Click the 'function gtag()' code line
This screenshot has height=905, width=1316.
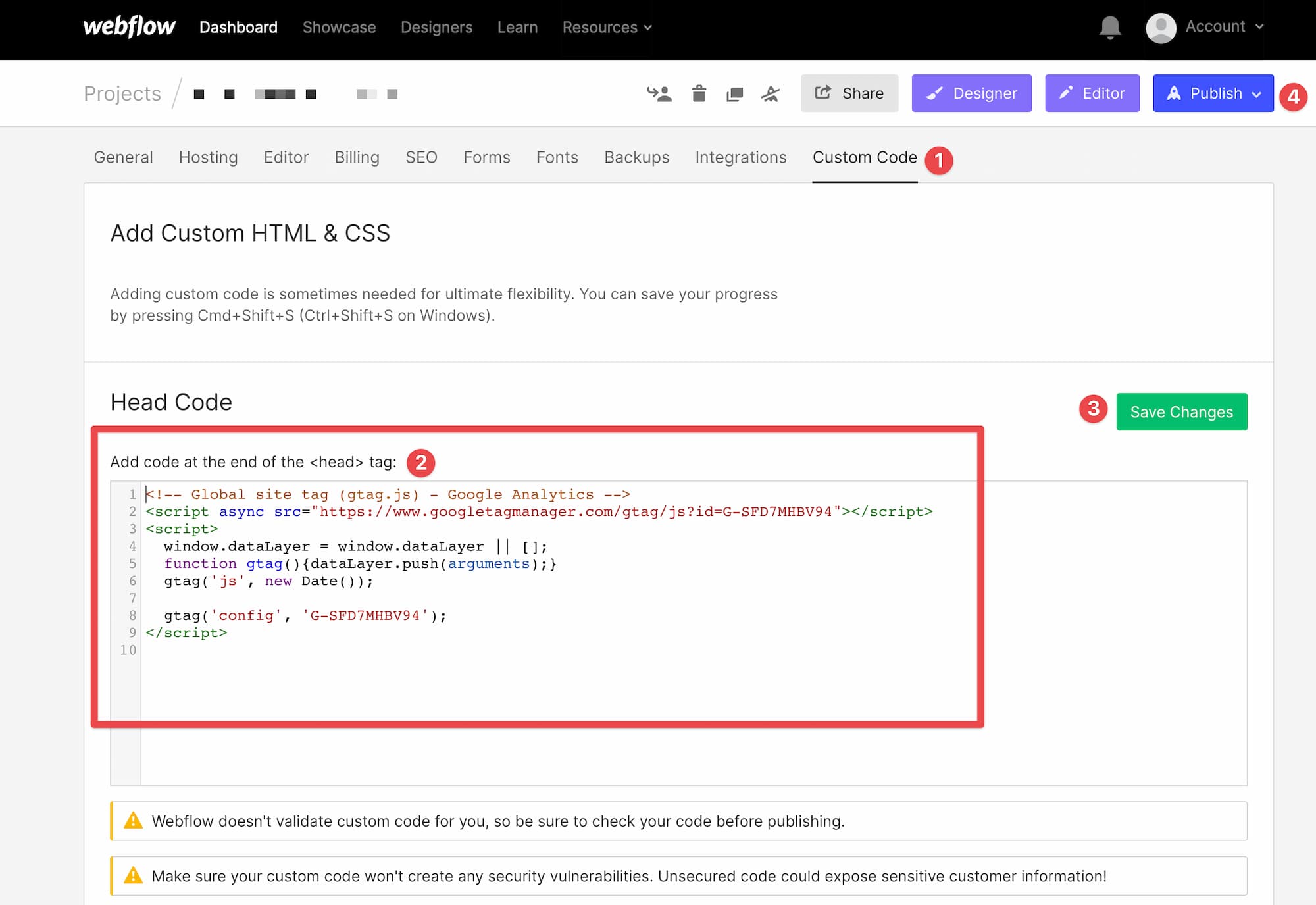360,563
